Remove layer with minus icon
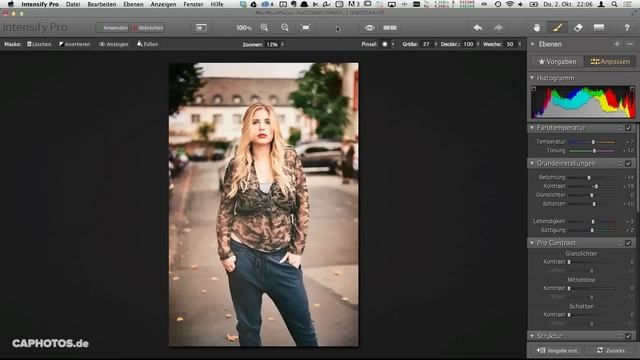 630,44
